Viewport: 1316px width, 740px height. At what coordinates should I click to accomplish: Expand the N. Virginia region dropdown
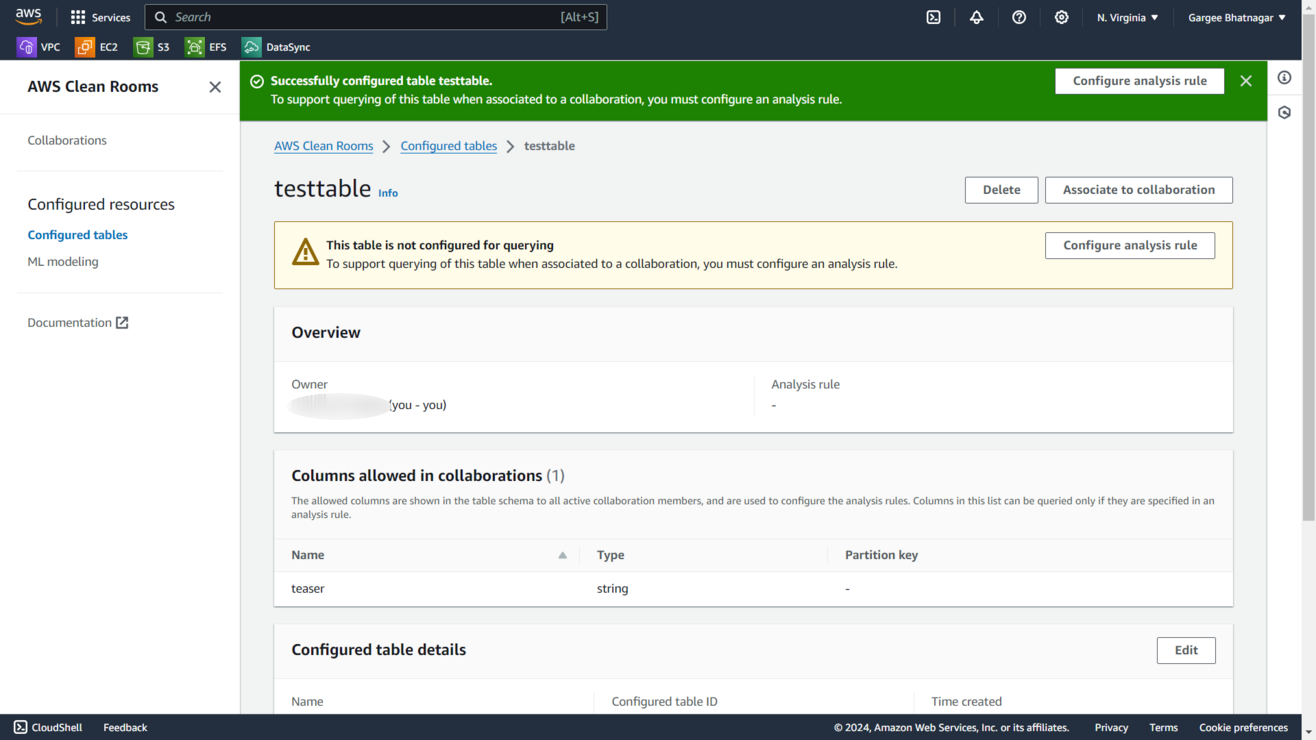tap(1127, 17)
